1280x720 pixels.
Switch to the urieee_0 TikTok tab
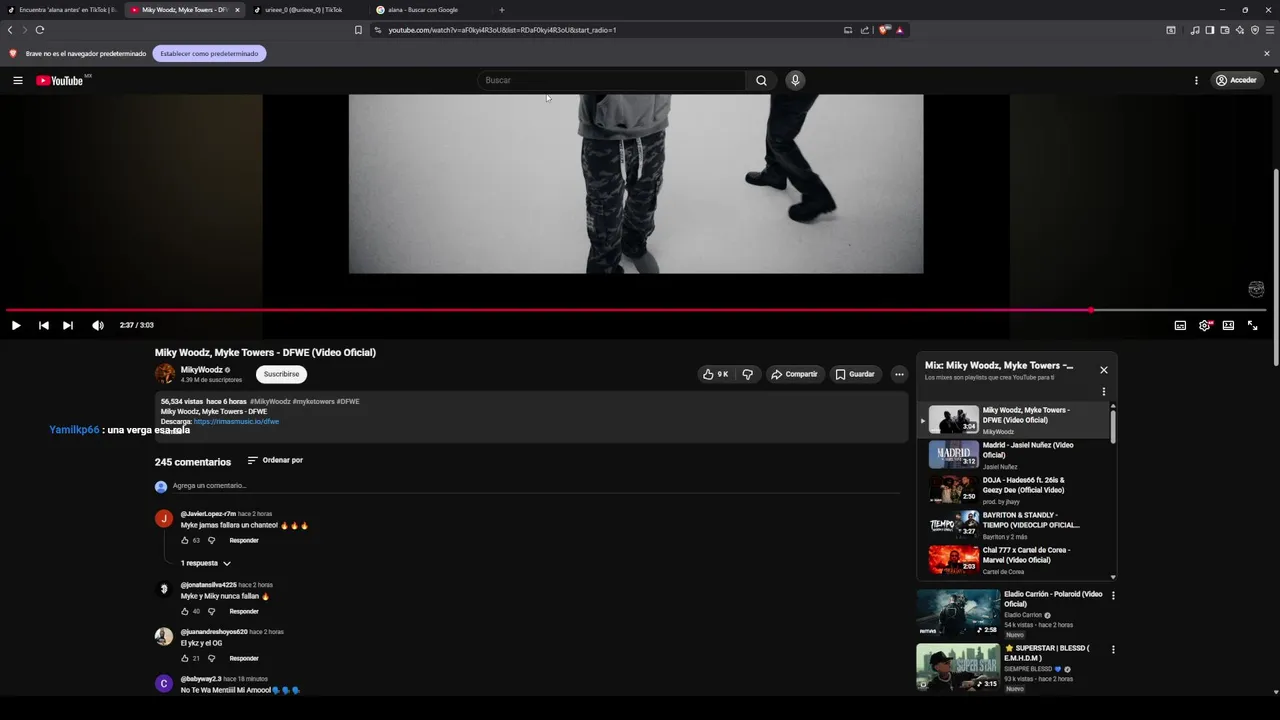306,10
